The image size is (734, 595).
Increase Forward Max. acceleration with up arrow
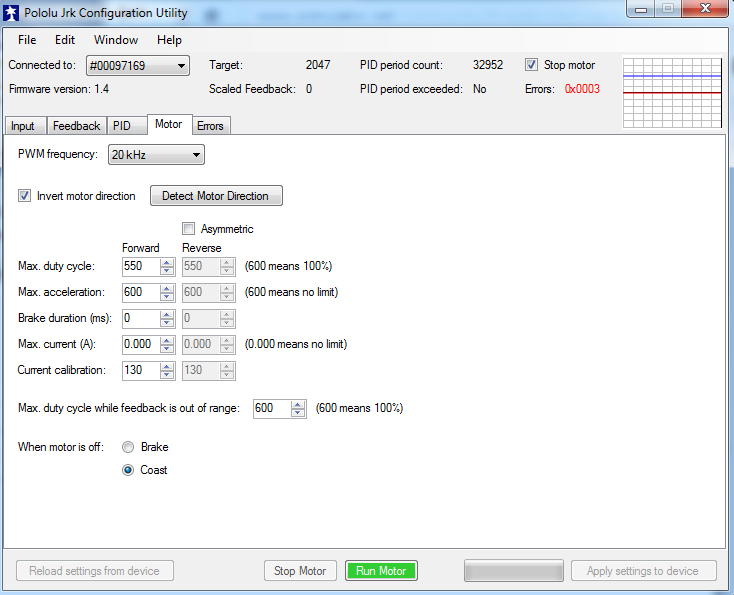click(167, 289)
